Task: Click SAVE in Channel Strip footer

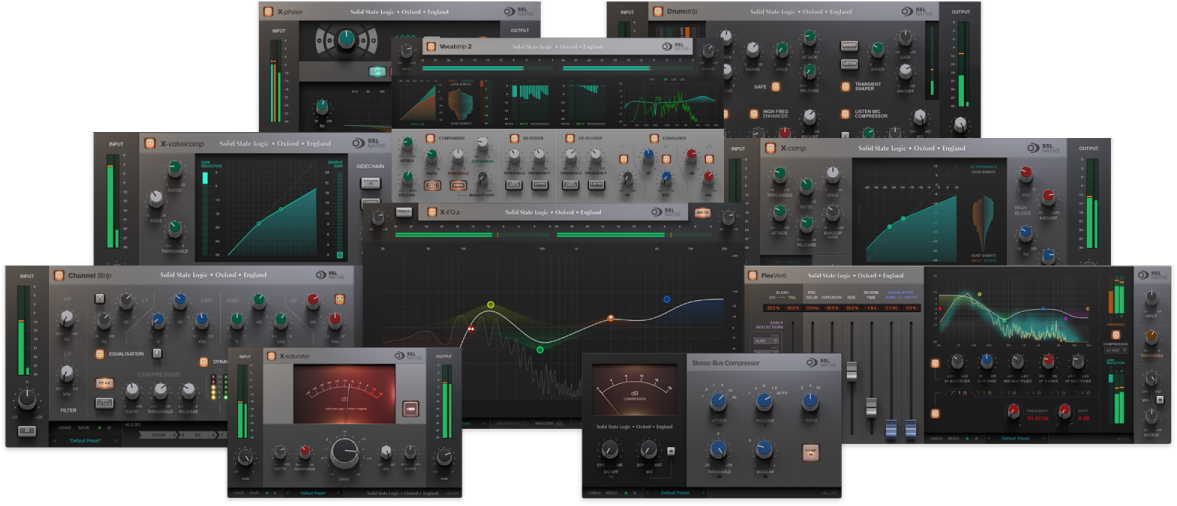Action: click(x=83, y=428)
